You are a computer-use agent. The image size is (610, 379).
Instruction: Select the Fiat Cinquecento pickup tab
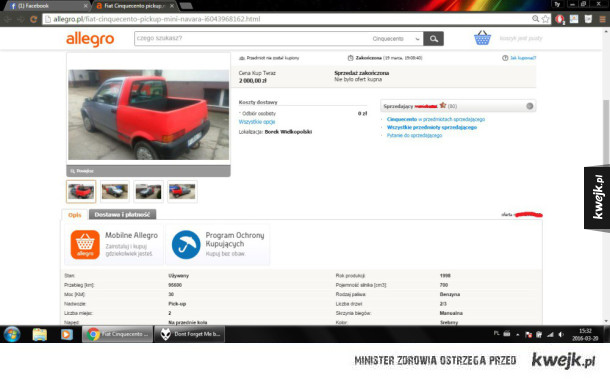click(135, 6)
